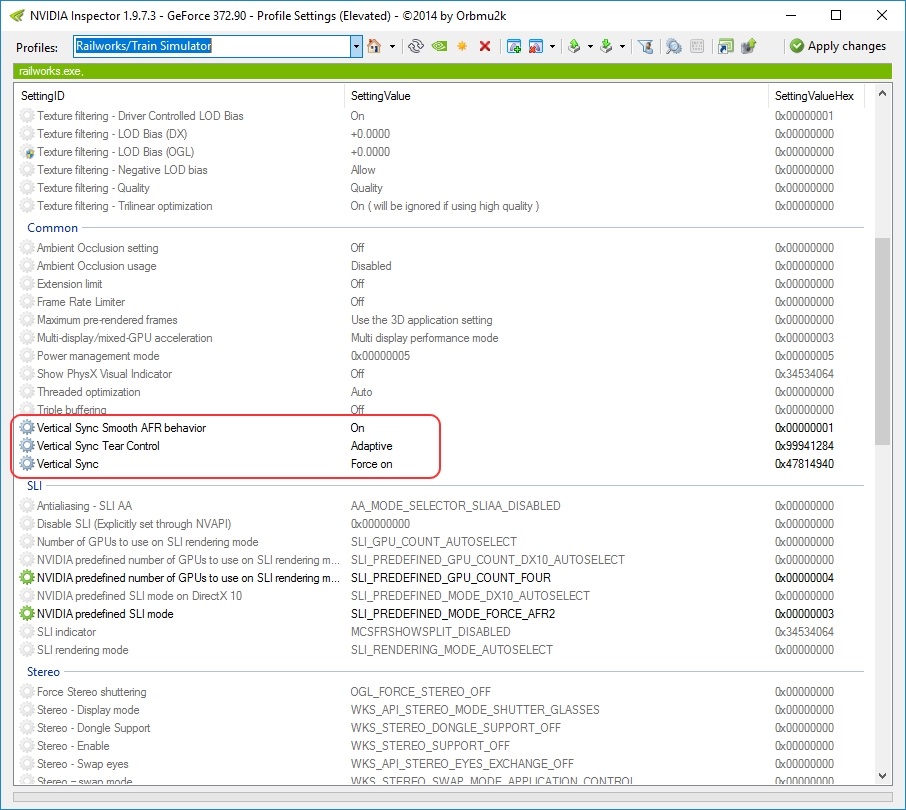Click the icon beside Texture filtering LOD Bias (OGL)
Viewport: 906px width, 810px height.
27,152
